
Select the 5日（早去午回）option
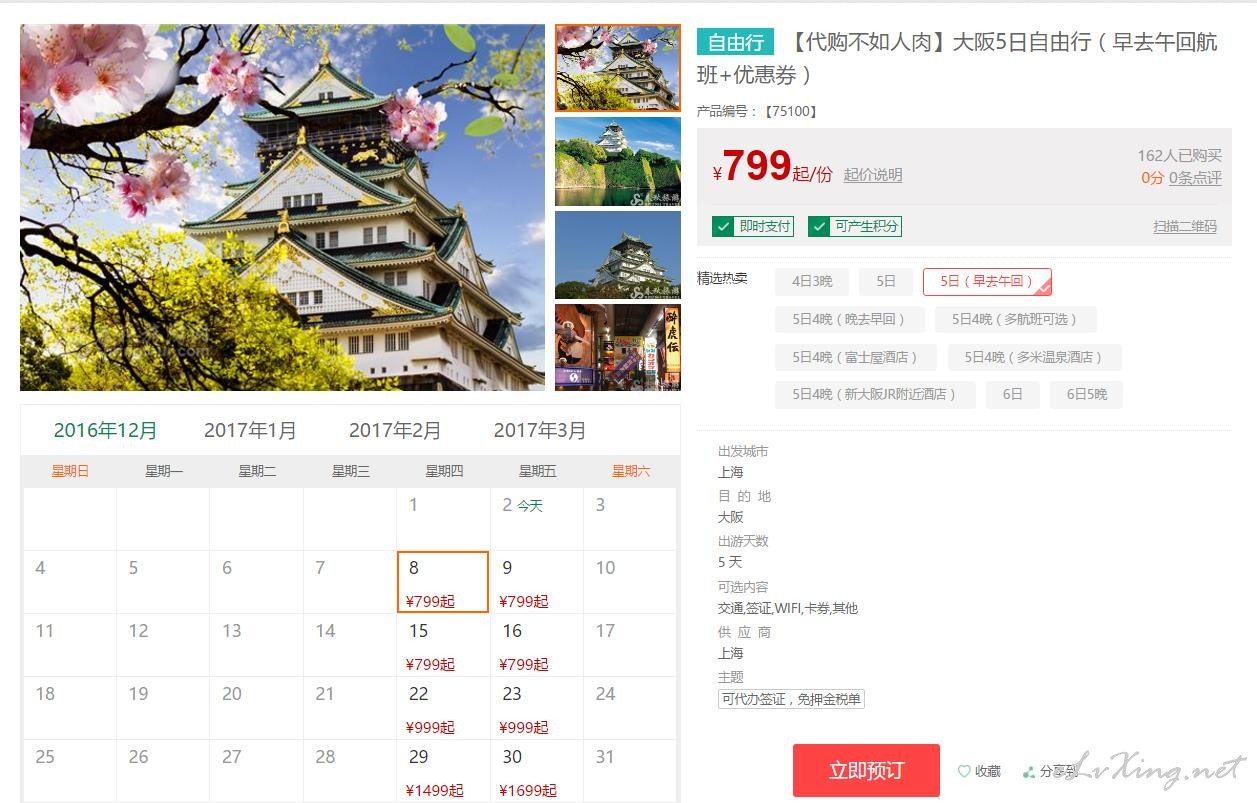(987, 282)
